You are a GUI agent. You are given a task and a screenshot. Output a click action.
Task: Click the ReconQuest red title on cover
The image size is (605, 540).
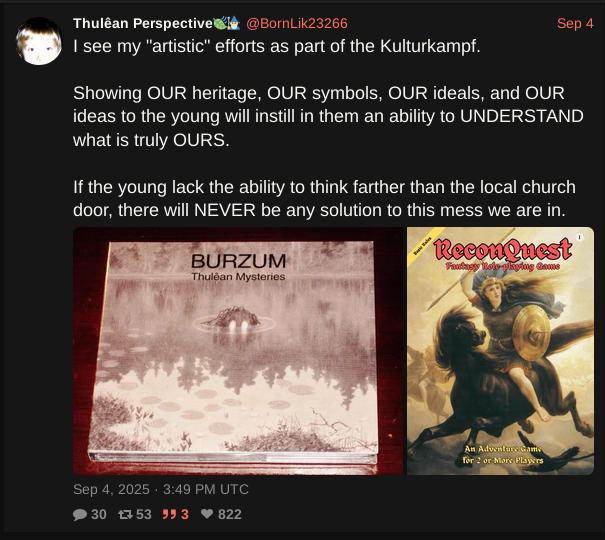[x=502, y=250]
